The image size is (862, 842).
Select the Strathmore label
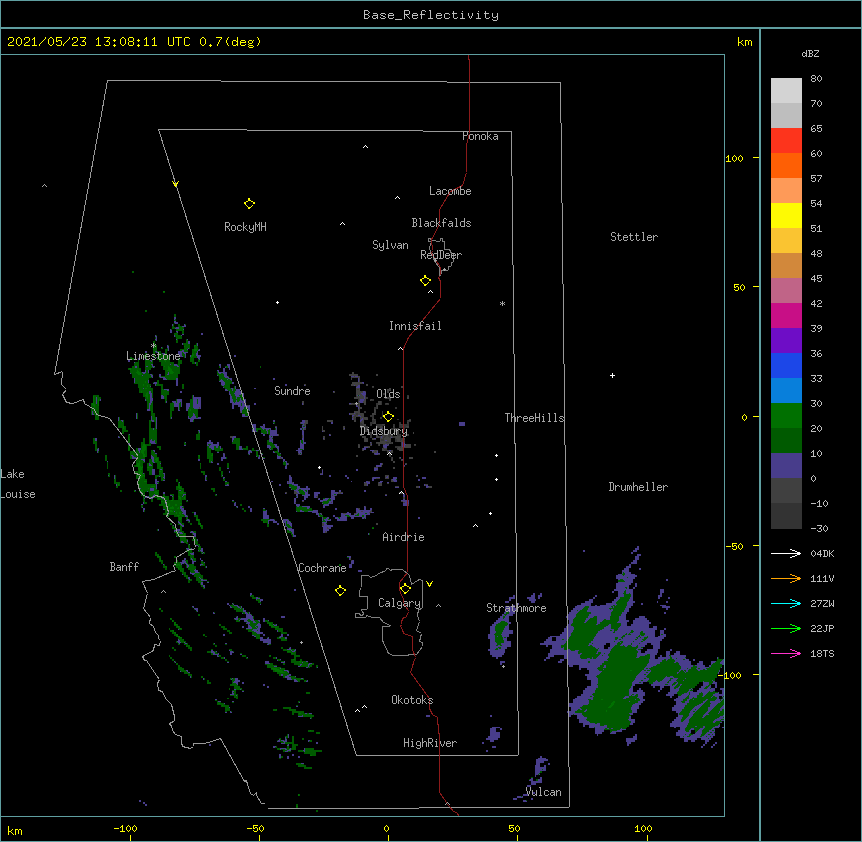coord(516,608)
